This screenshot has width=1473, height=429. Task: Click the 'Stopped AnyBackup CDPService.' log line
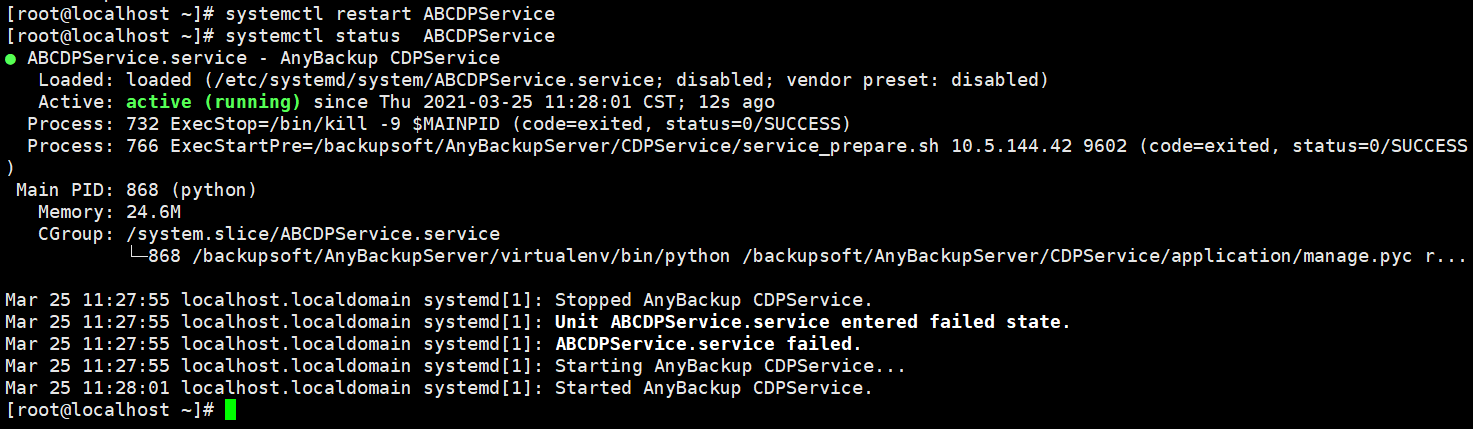[x=714, y=300]
